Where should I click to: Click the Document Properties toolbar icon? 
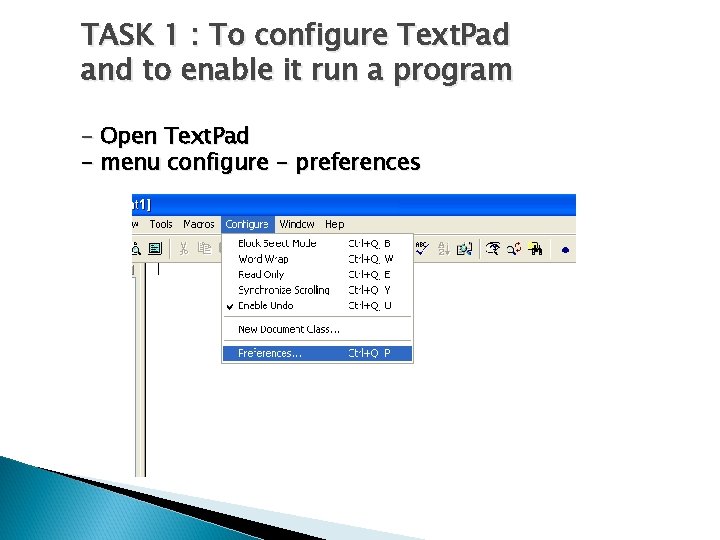pyautogui.click(x=155, y=249)
